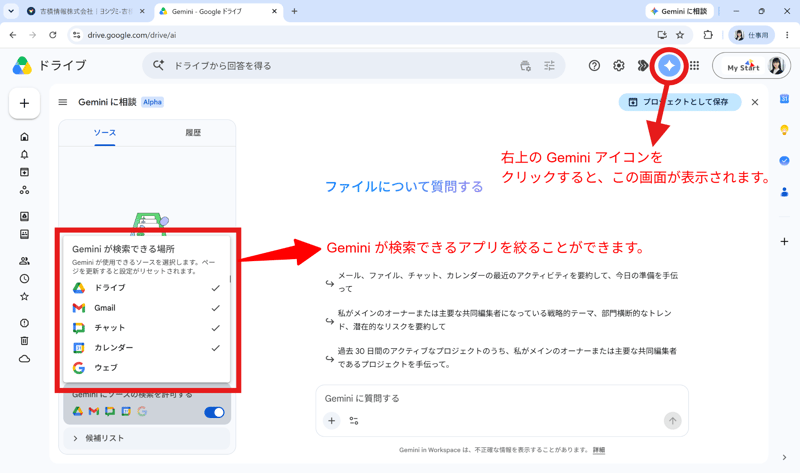Screen dimensions: 800x473
Task: Open the My Start account button
Action: coord(751,66)
